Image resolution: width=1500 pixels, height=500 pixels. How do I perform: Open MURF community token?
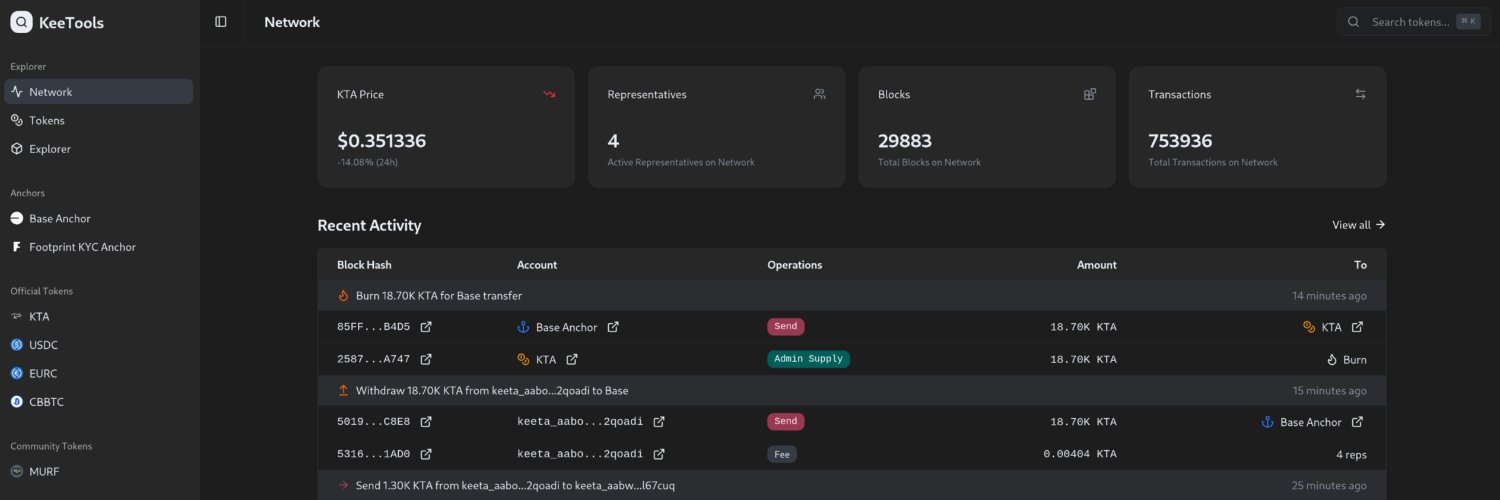[x=98, y=471]
